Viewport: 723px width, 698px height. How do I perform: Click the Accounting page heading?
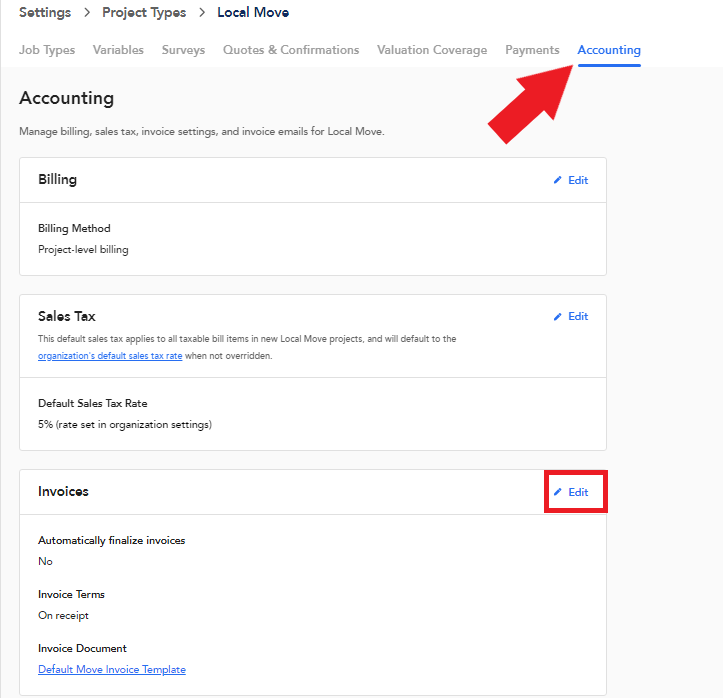pos(66,98)
